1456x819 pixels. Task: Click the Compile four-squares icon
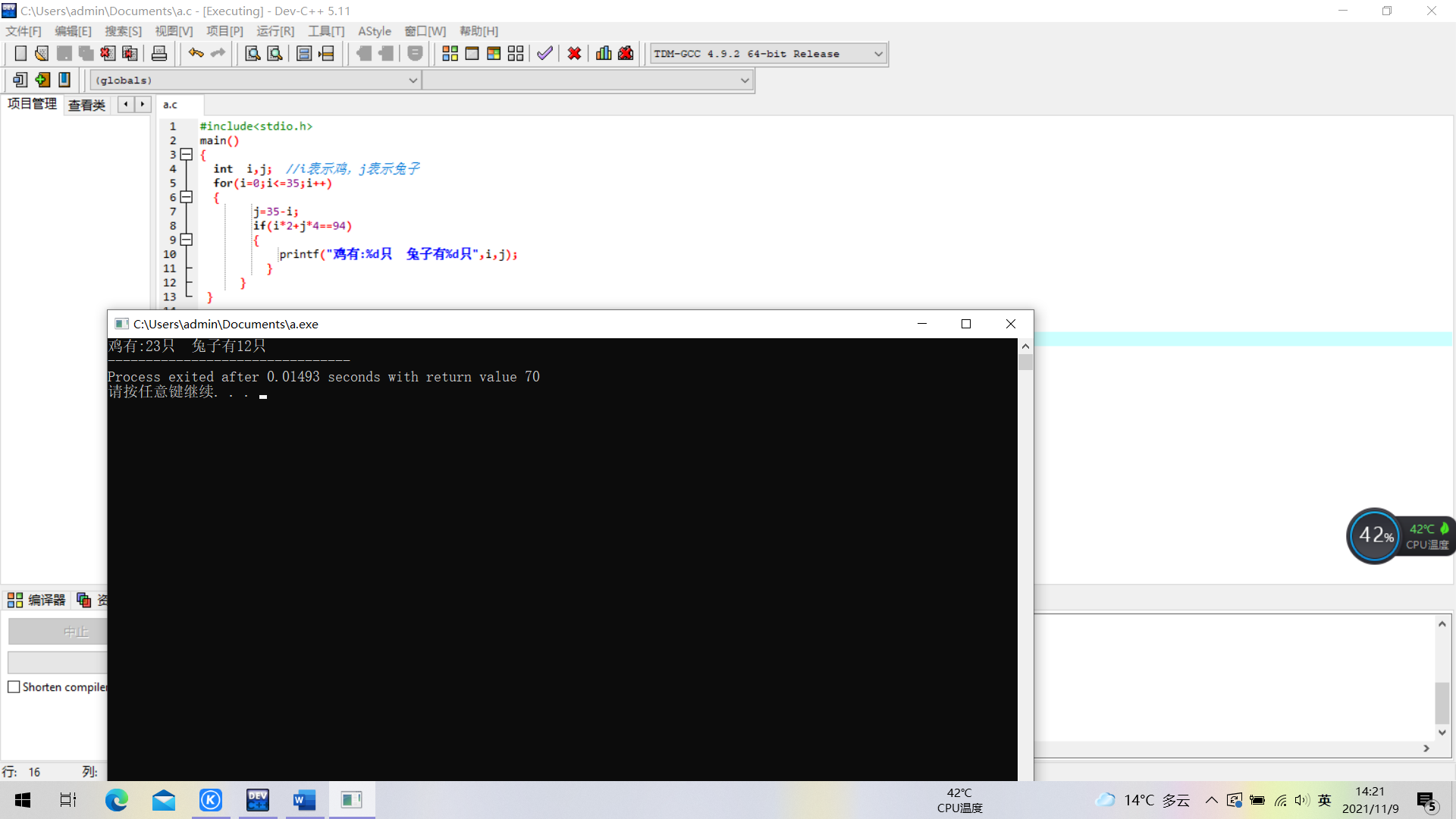[x=450, y=53]
